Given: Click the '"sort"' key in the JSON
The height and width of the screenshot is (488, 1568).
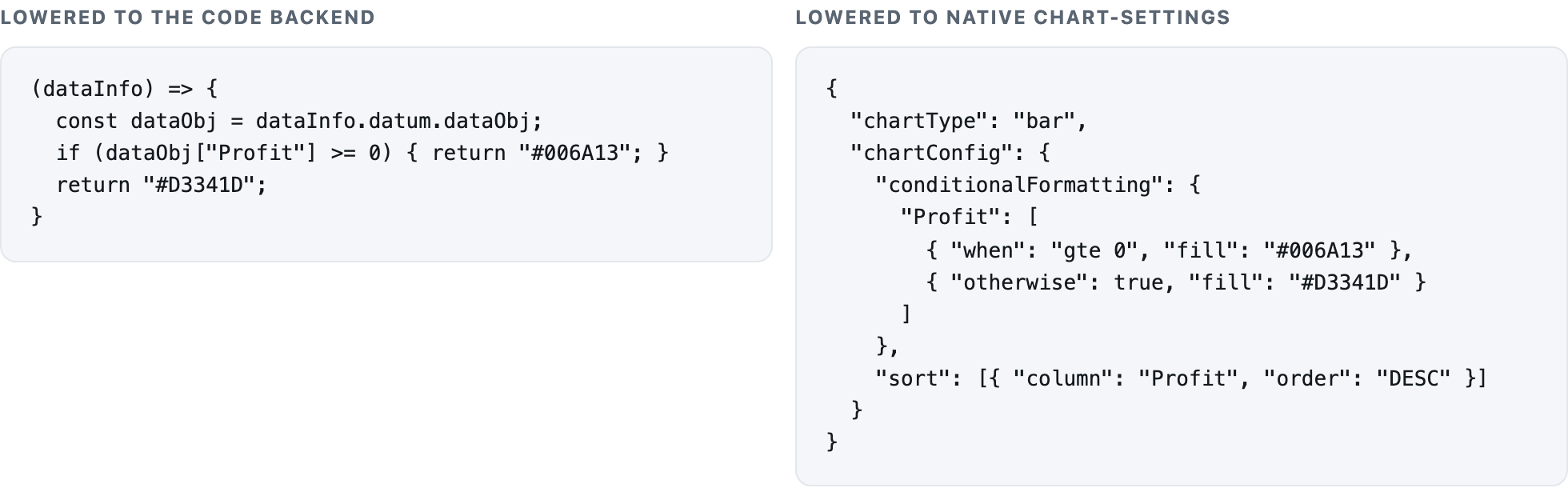Looking at the screenshot, I should [x=914, y=378].
